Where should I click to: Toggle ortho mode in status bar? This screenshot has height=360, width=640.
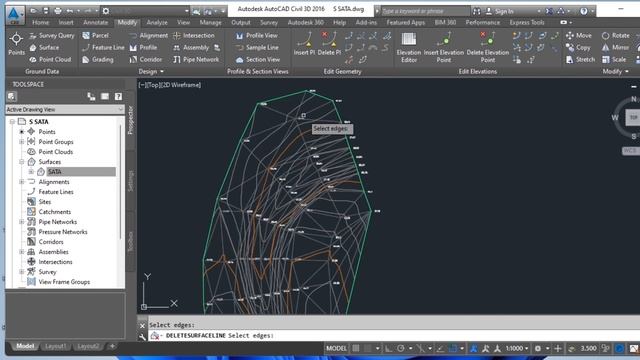(x=389, y=348)
